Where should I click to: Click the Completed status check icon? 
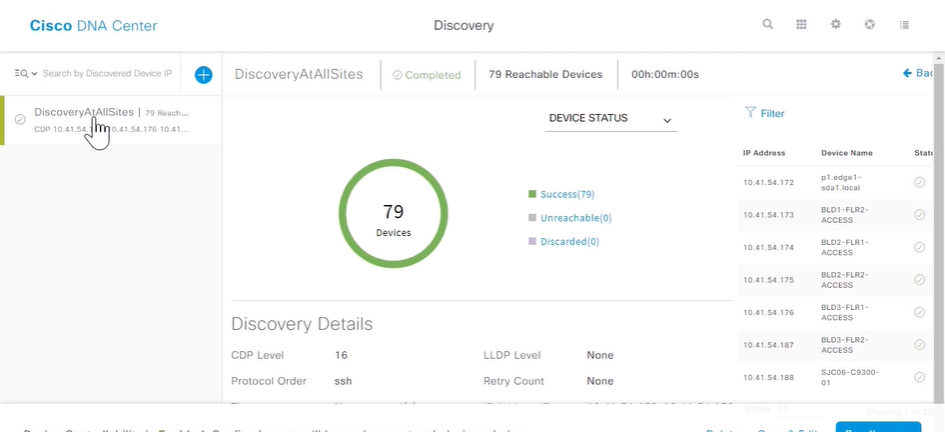397,75
